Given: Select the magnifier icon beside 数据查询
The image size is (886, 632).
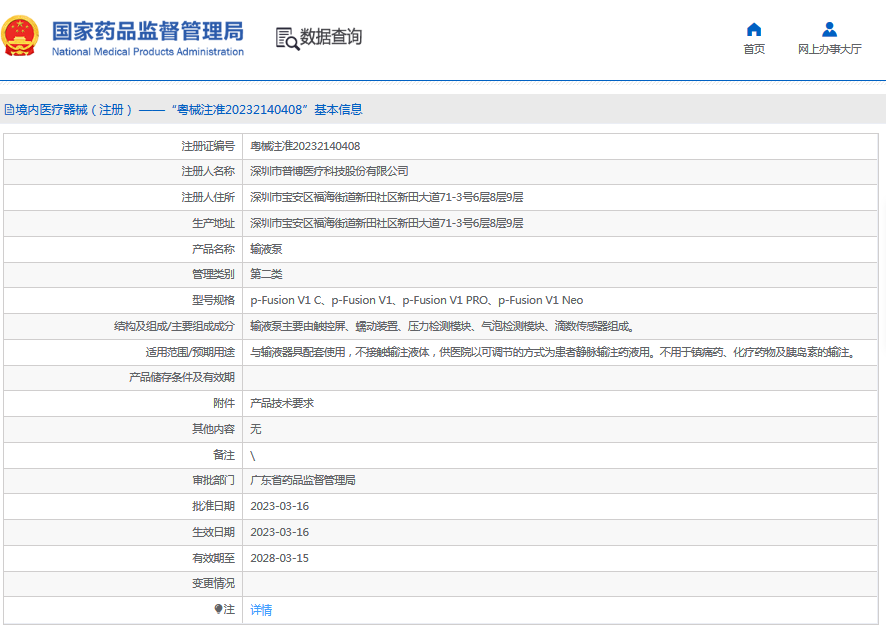Looking at the screenshot, I should (x=285, y=37).
